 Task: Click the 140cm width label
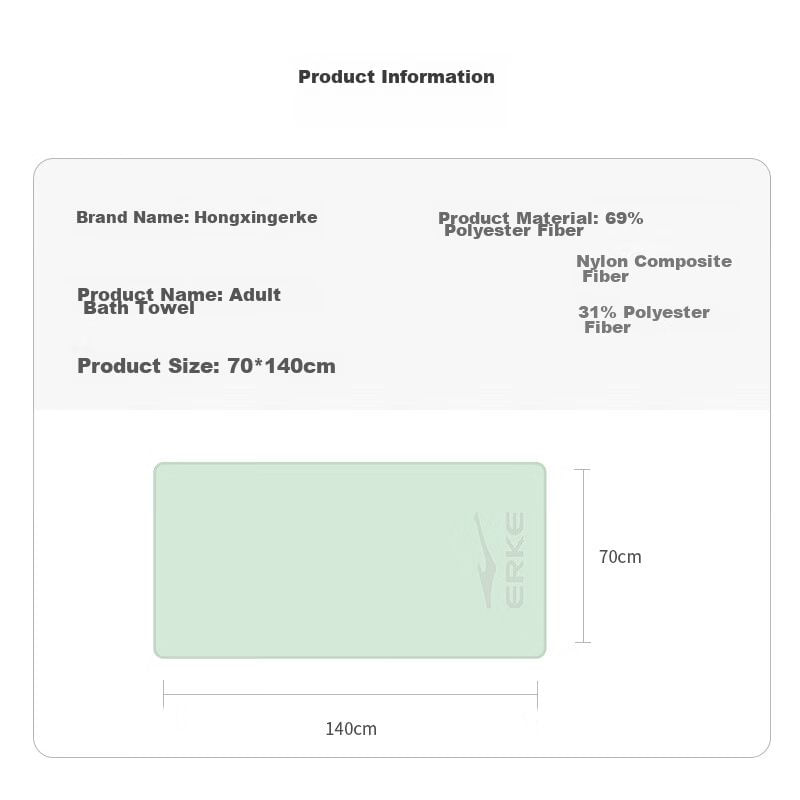351,729
